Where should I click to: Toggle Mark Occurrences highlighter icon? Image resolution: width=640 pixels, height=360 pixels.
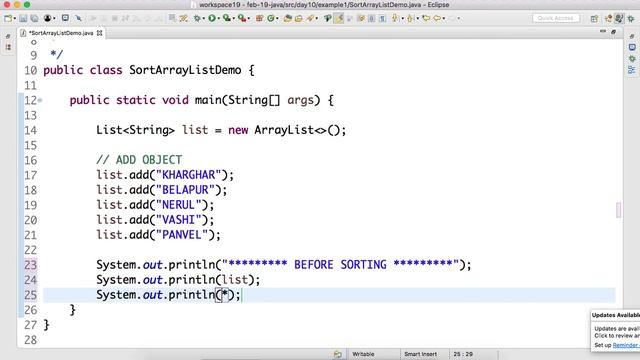tap(339, 18)
